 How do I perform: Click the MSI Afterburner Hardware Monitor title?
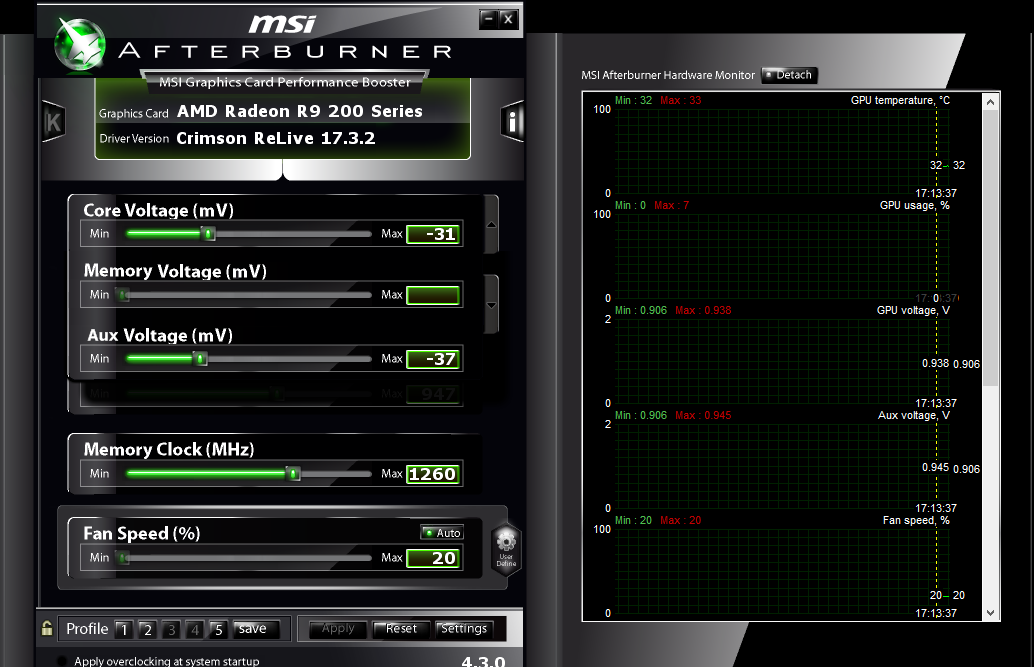(x=667, y=75)
